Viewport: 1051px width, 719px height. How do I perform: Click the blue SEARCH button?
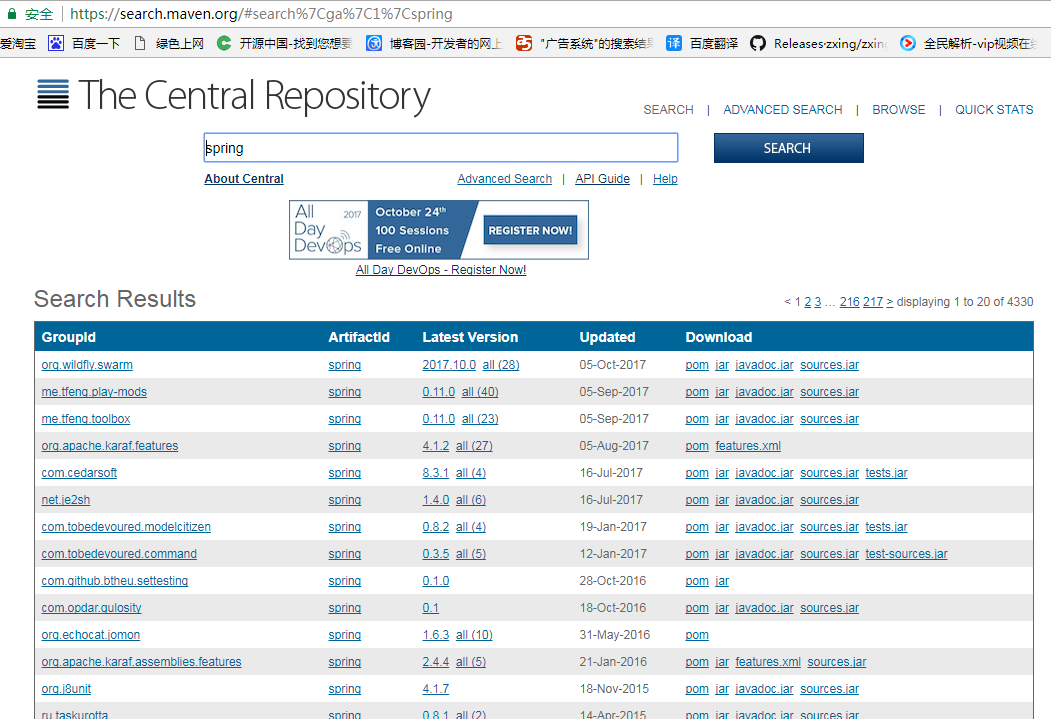coord(788,148)
